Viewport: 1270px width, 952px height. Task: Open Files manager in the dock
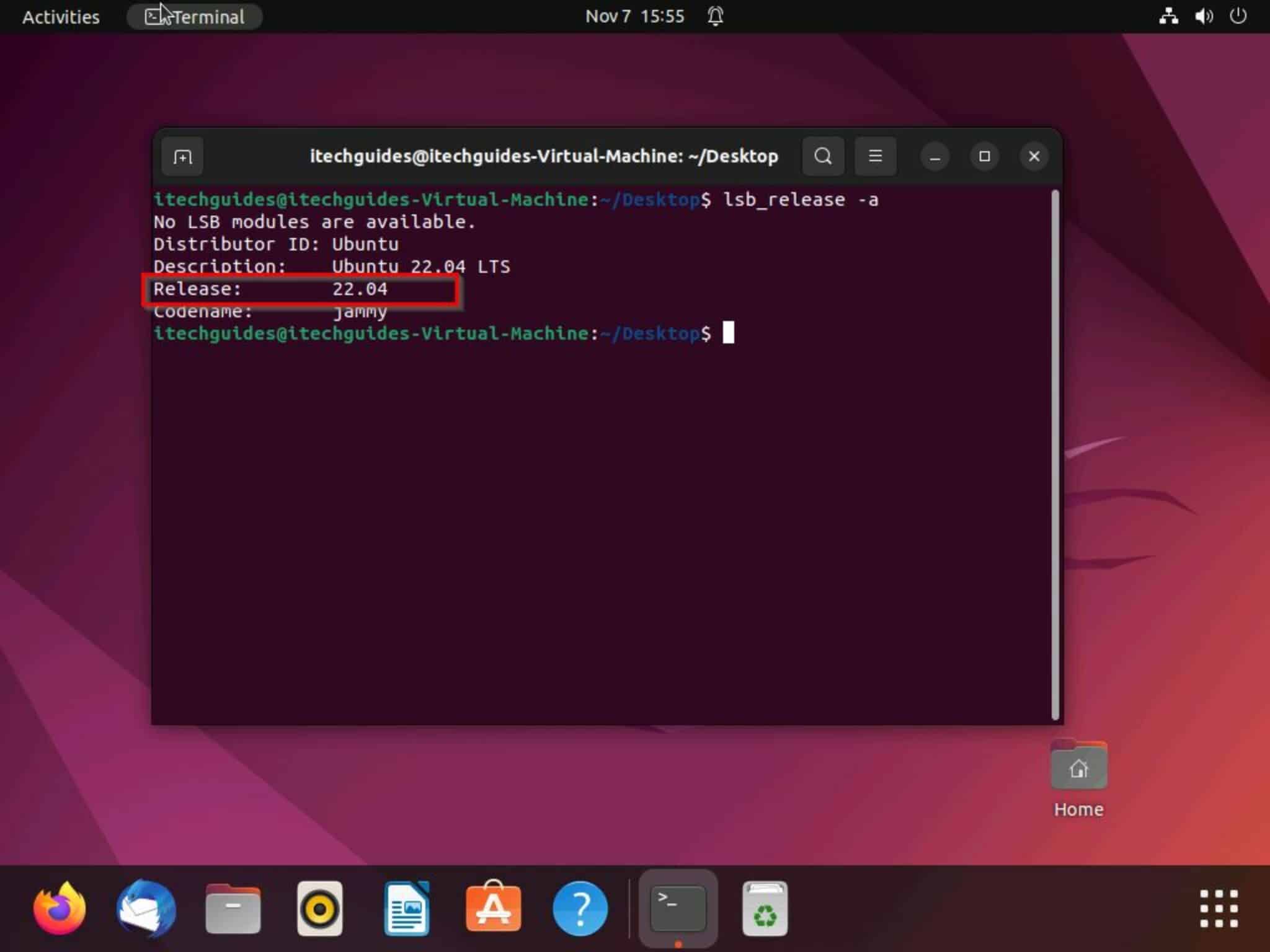coord(233,909)
